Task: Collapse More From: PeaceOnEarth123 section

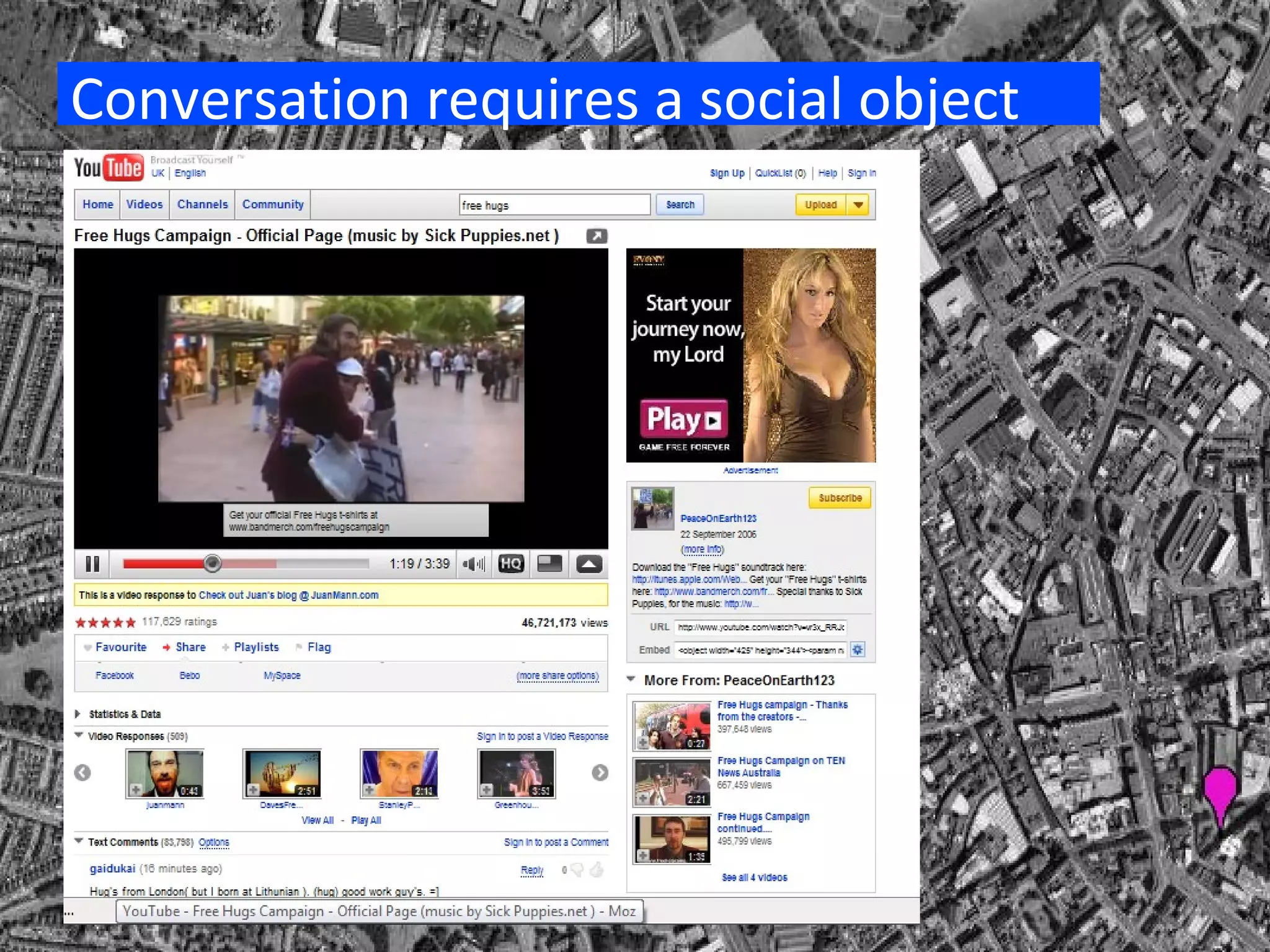Action: point(631,680)
